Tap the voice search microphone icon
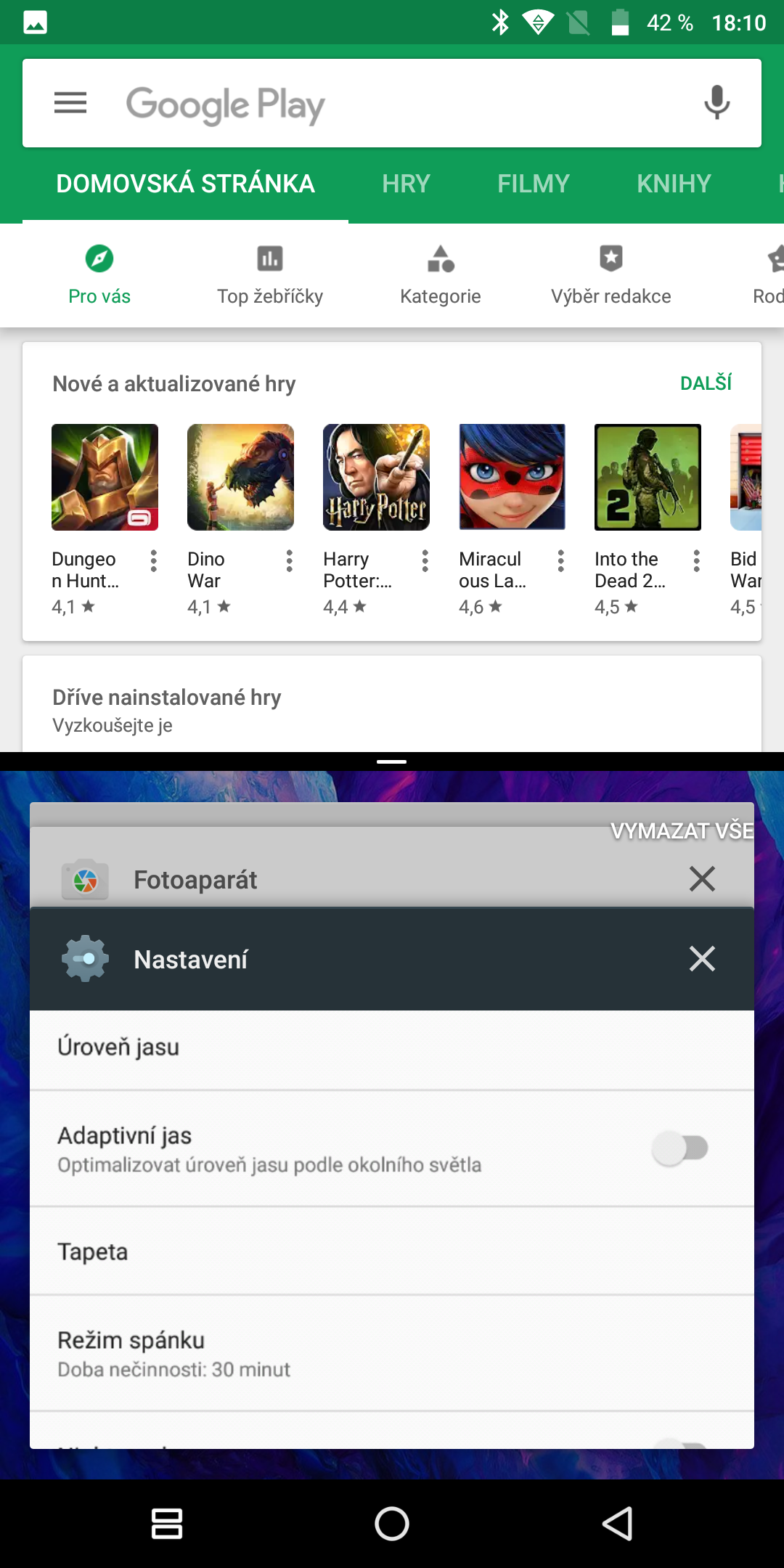Viewport: 784px width, 1568px height. pos(716,102)
